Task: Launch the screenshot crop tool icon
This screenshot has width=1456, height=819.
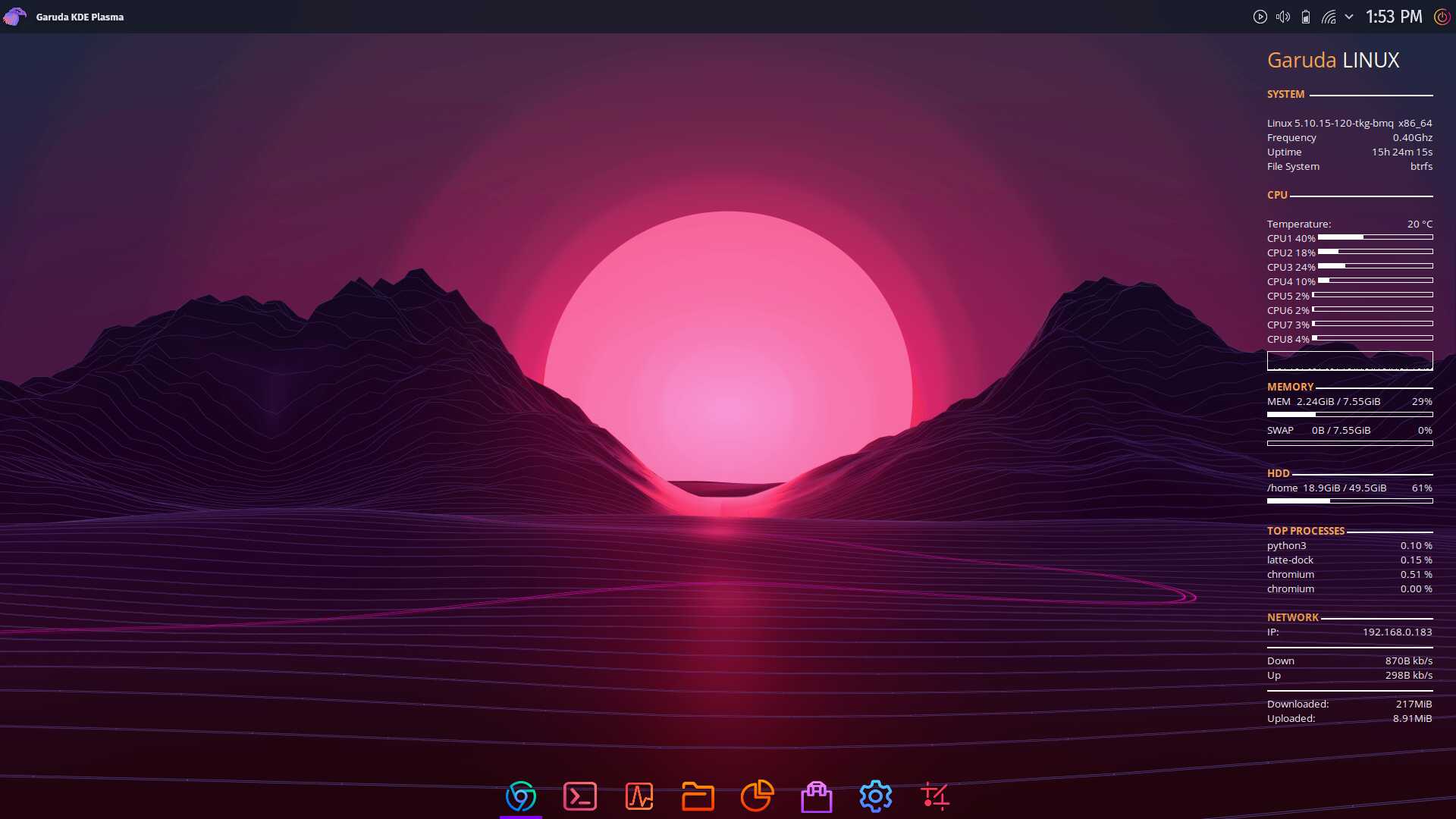Action: click(x=934, y=796)
